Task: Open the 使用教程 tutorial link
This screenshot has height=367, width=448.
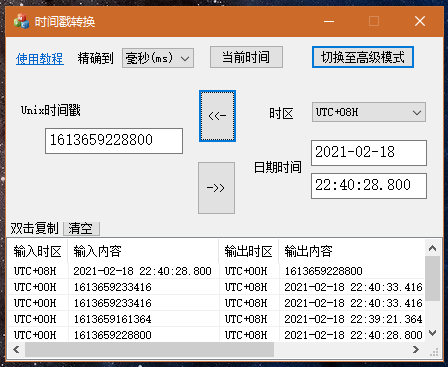Action: pos(40,59)
